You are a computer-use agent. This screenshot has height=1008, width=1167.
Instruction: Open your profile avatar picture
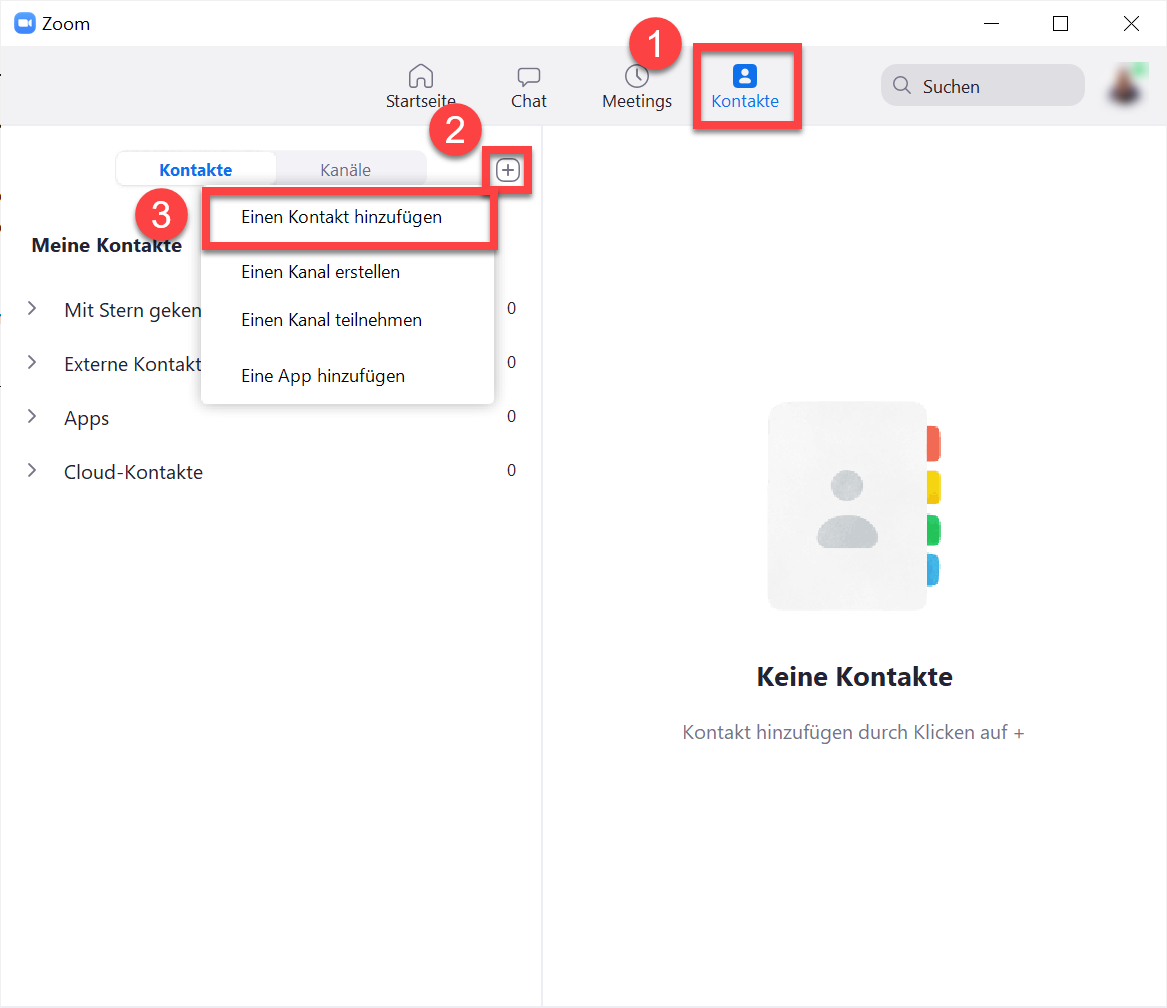point(1126,85)
